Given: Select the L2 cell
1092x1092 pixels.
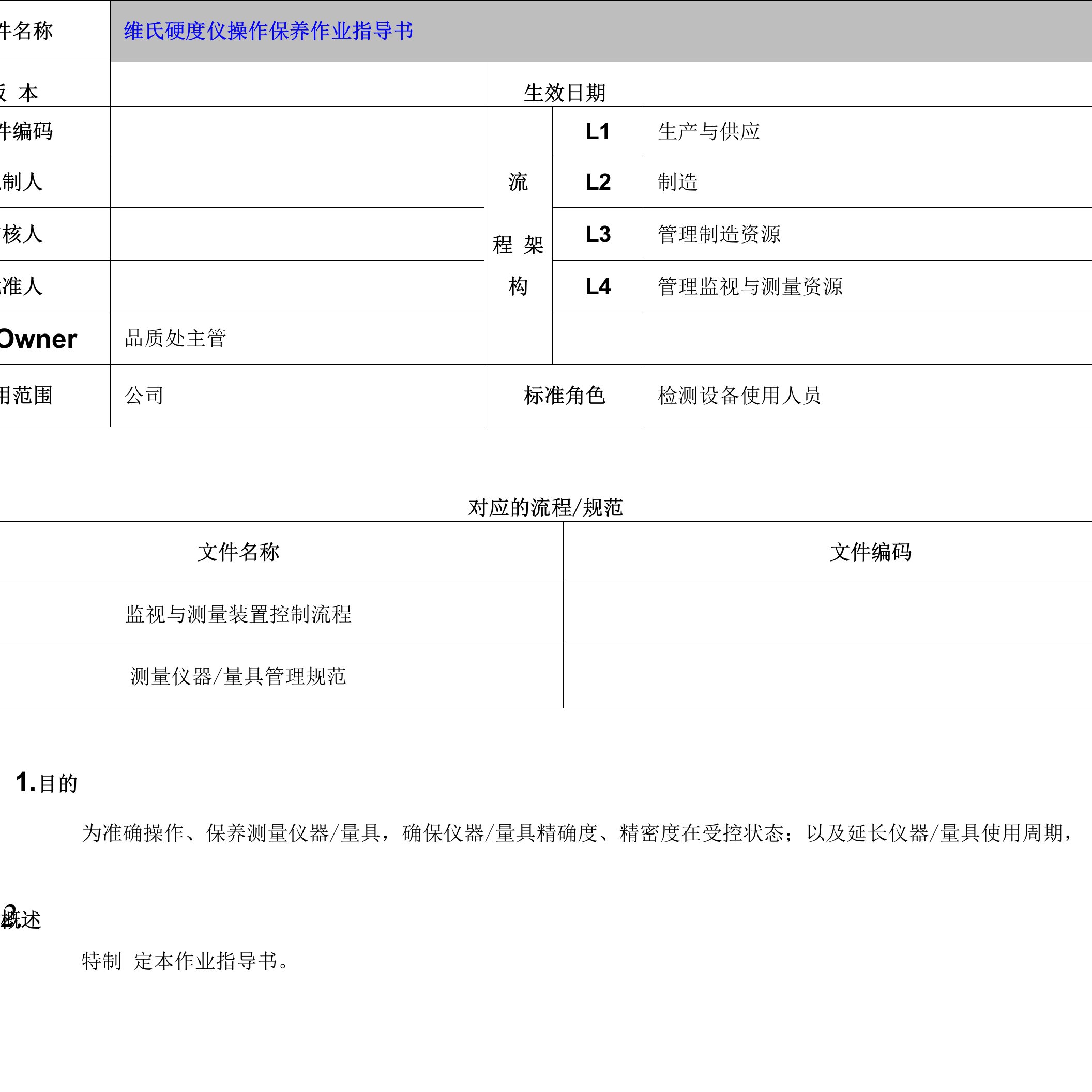Looking at the screenshot, I should [x=598, y=182].
